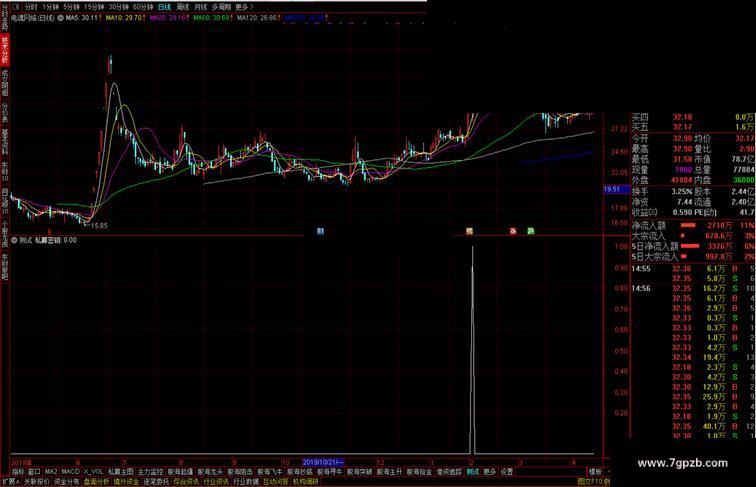
Task: Click the red 涨 marker icon
Action: (x=513, y=231)
